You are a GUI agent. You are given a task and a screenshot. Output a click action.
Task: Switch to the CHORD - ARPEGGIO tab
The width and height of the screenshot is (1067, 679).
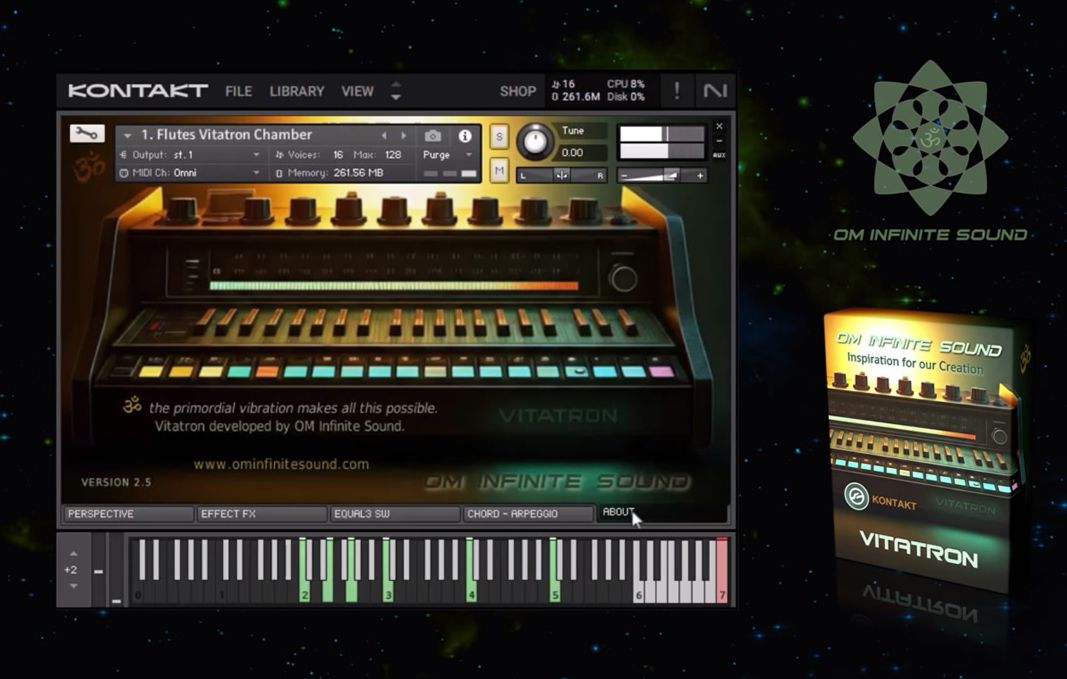pos(527,514)
